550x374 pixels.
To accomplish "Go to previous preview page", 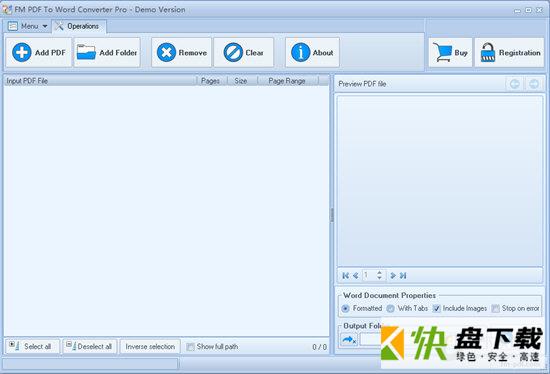I will pos(355,275).
